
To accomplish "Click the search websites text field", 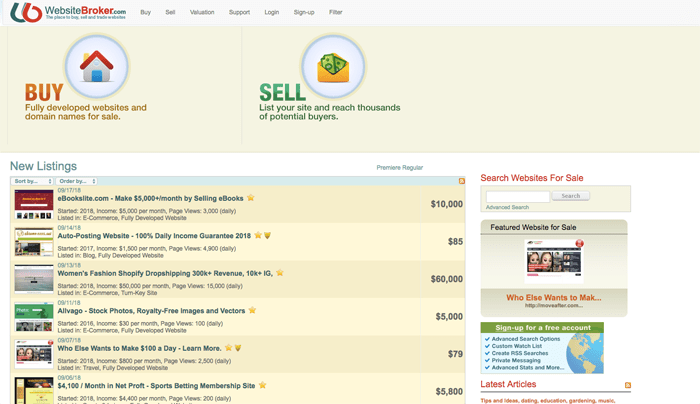I will pos(518,196).
